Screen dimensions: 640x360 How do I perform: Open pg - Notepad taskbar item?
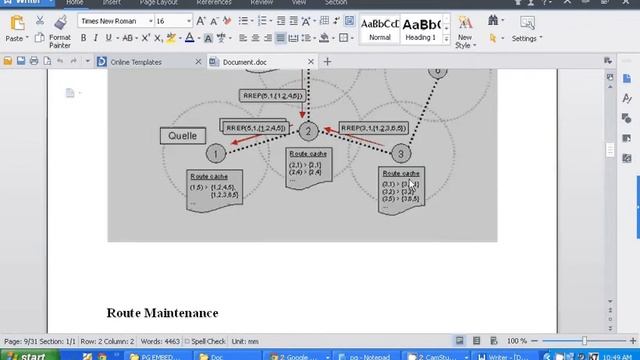(365, 356)
